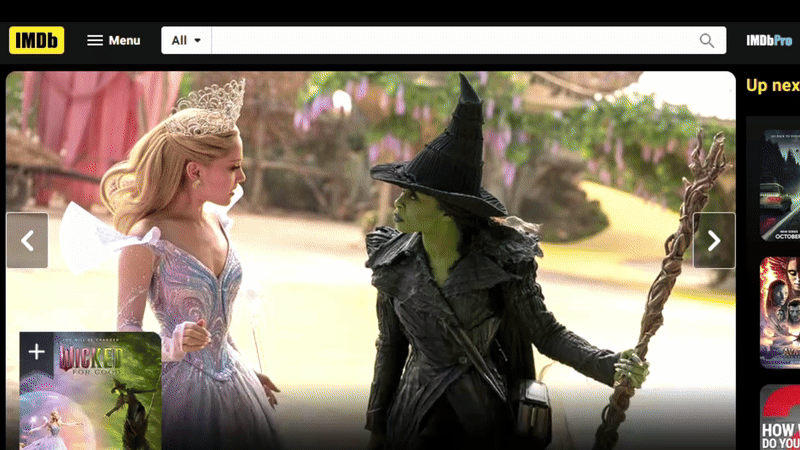
Task: Open the IMDbPro link
Action: pyautogui.click(x=769, y=40)
